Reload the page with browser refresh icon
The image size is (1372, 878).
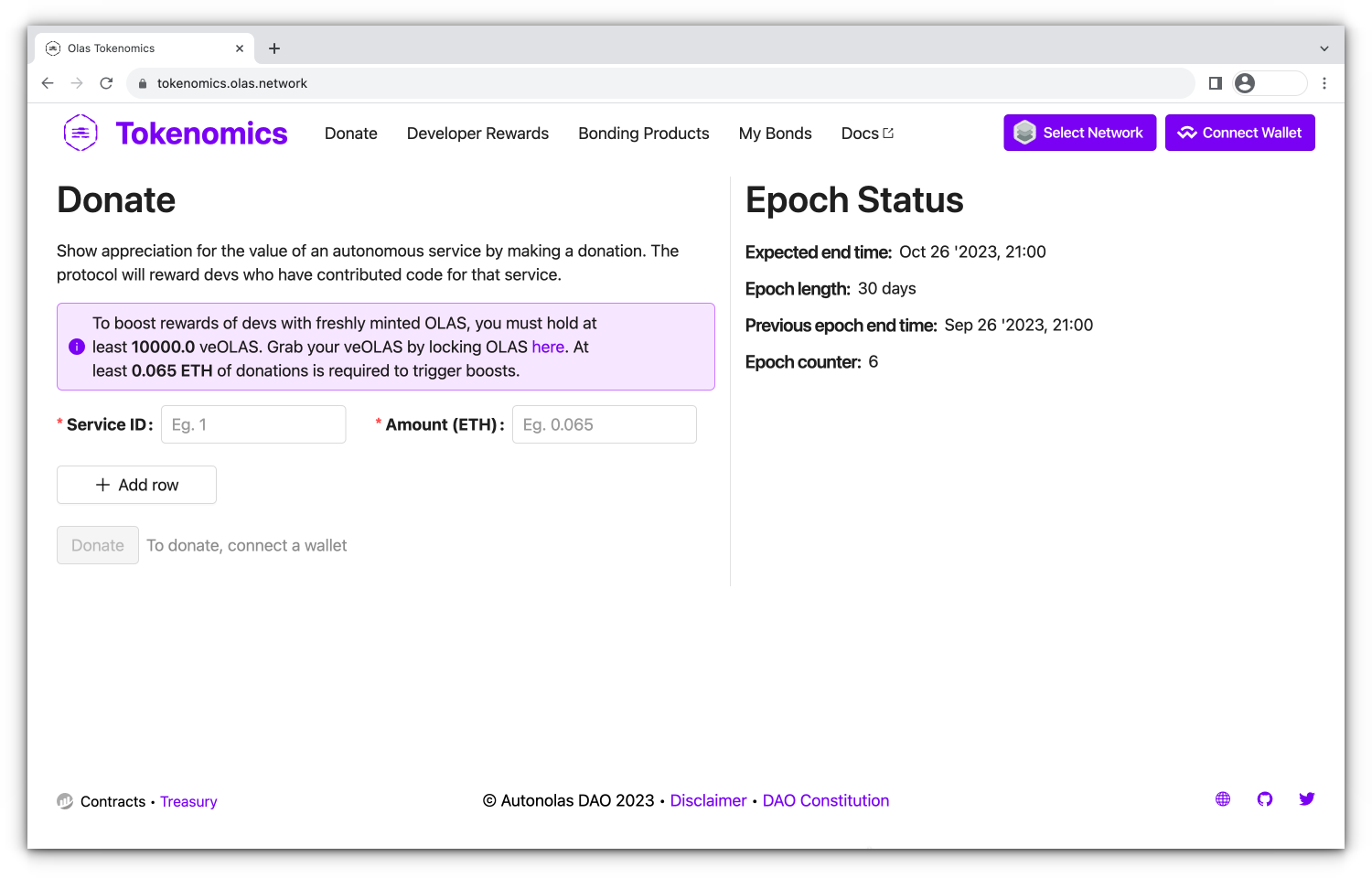tap(106, 83)
